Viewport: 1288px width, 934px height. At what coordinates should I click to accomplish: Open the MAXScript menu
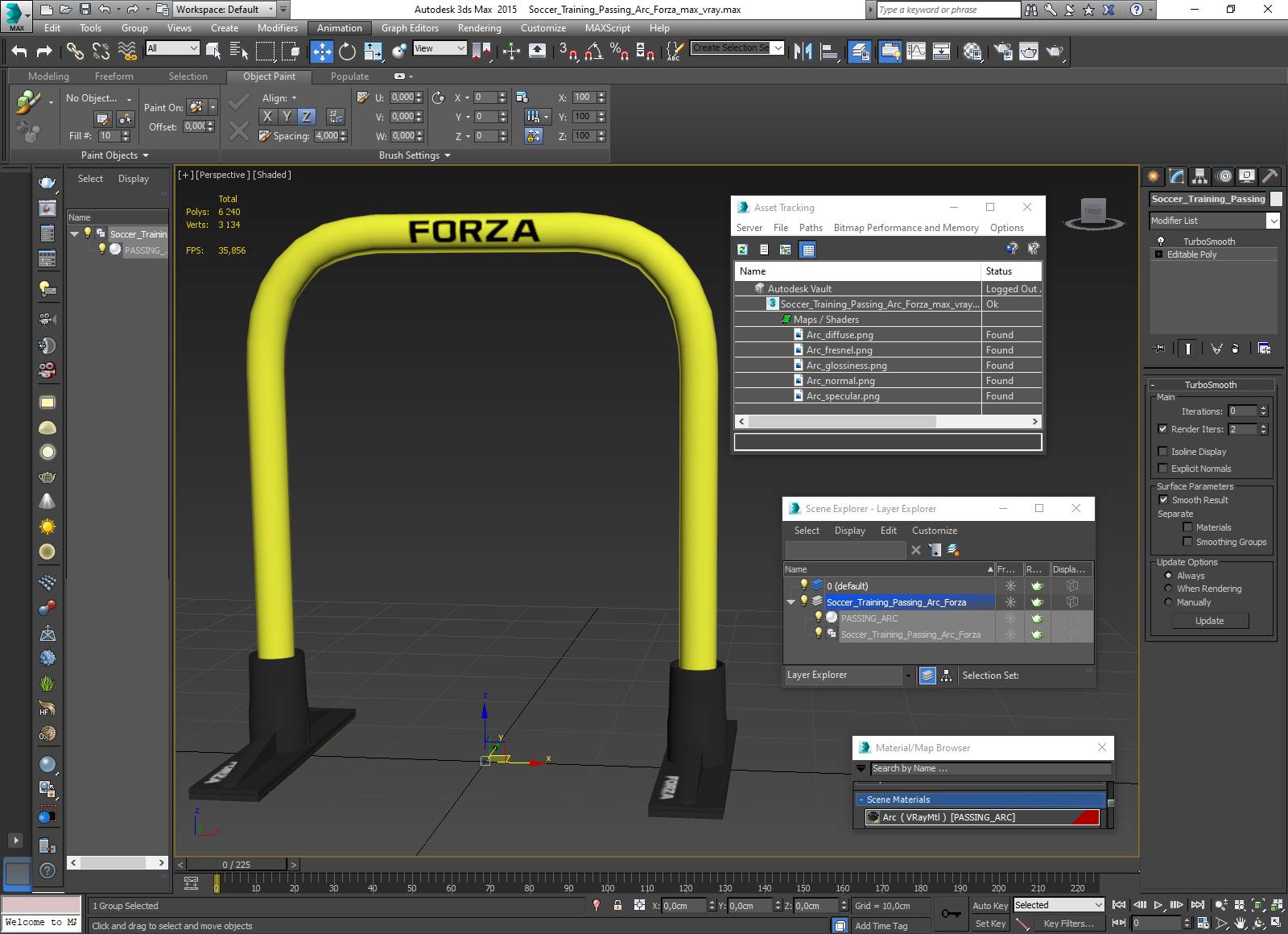[x=607, y=28]
